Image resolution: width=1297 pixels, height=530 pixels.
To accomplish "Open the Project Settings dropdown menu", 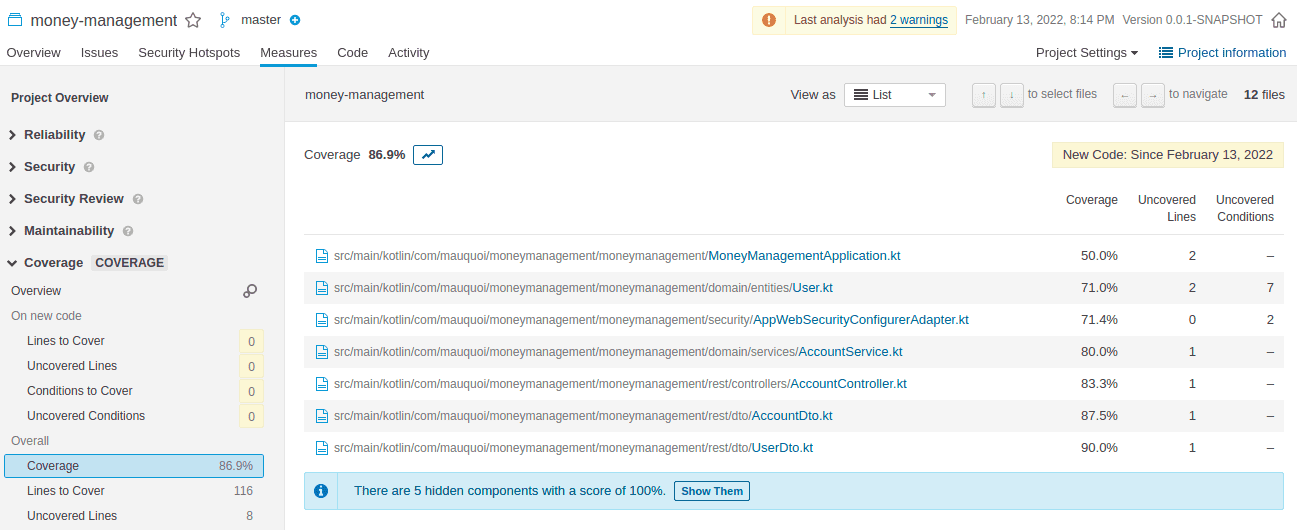I will point(1087,53).
